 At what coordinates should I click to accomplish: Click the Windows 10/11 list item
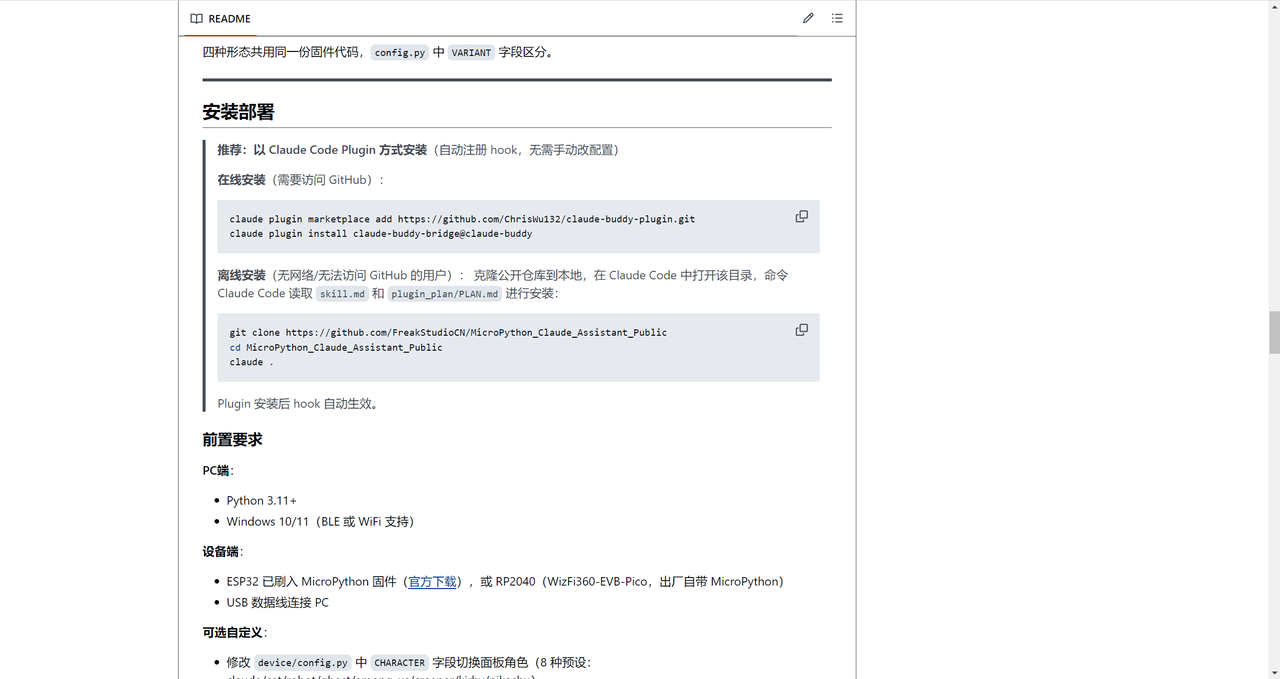click(320, 521)
